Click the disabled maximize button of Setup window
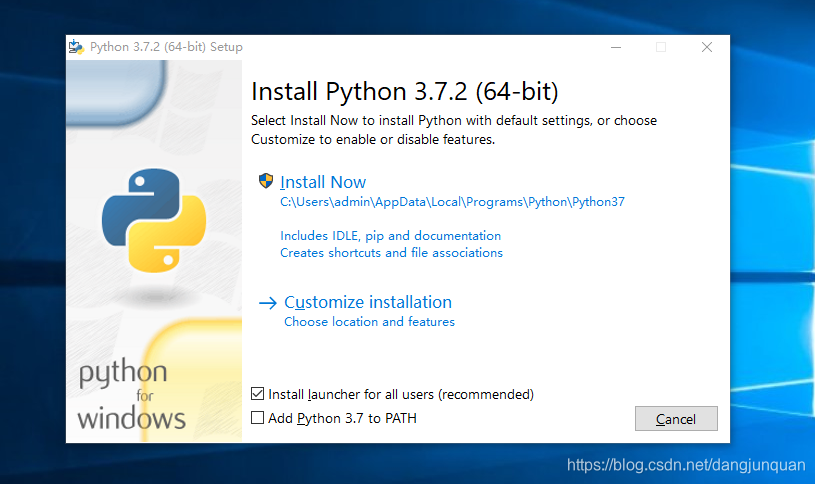 pyautogui.click(x=661, y=47)
